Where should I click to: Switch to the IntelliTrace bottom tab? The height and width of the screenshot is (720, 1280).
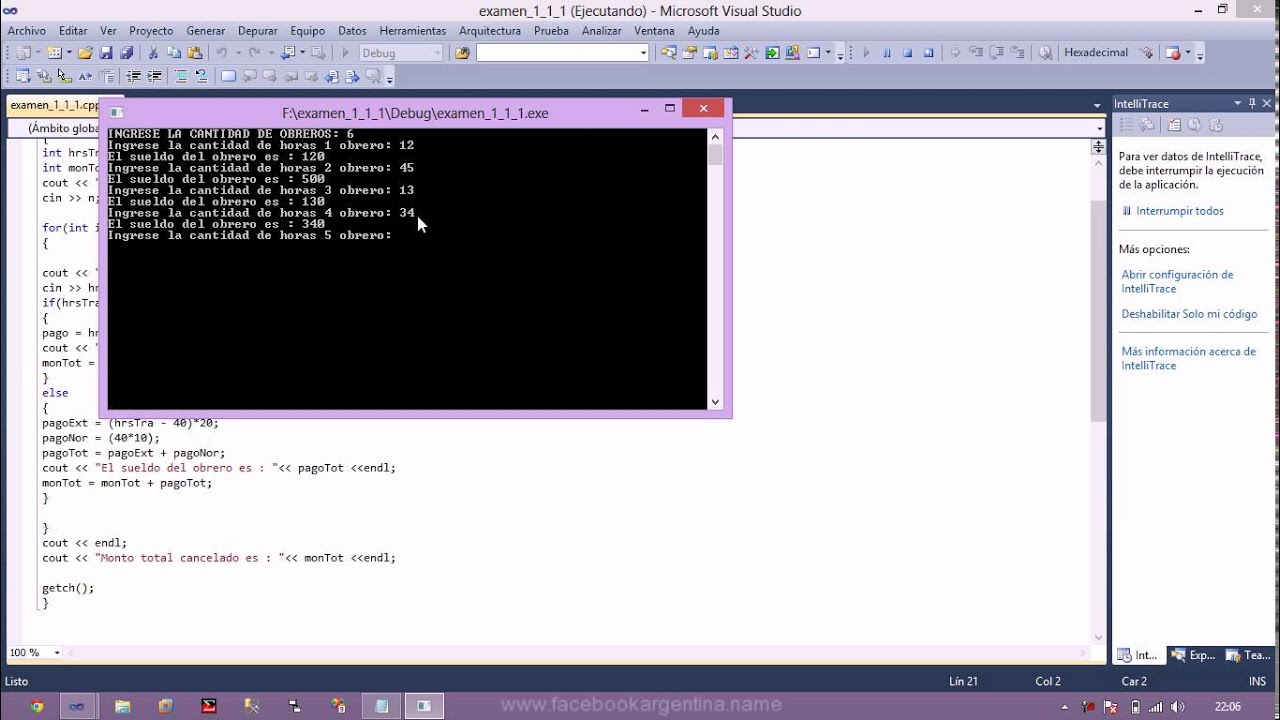[x=1138, y=656]
